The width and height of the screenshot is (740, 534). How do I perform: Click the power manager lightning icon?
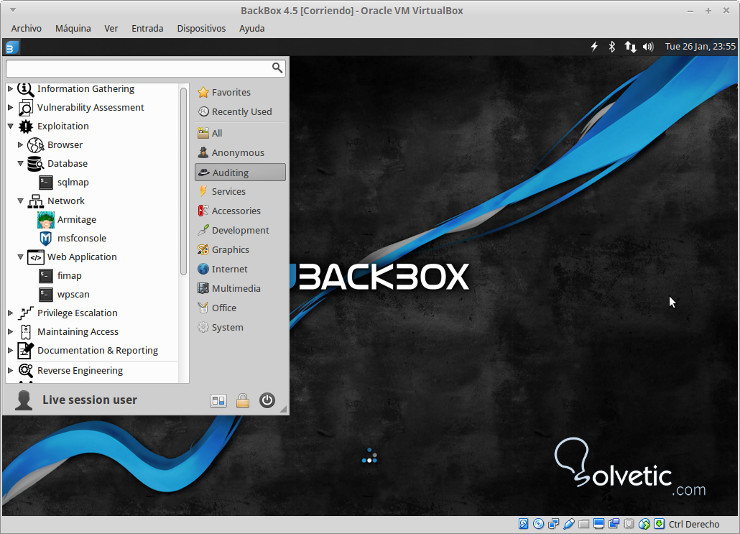point(594,46)
